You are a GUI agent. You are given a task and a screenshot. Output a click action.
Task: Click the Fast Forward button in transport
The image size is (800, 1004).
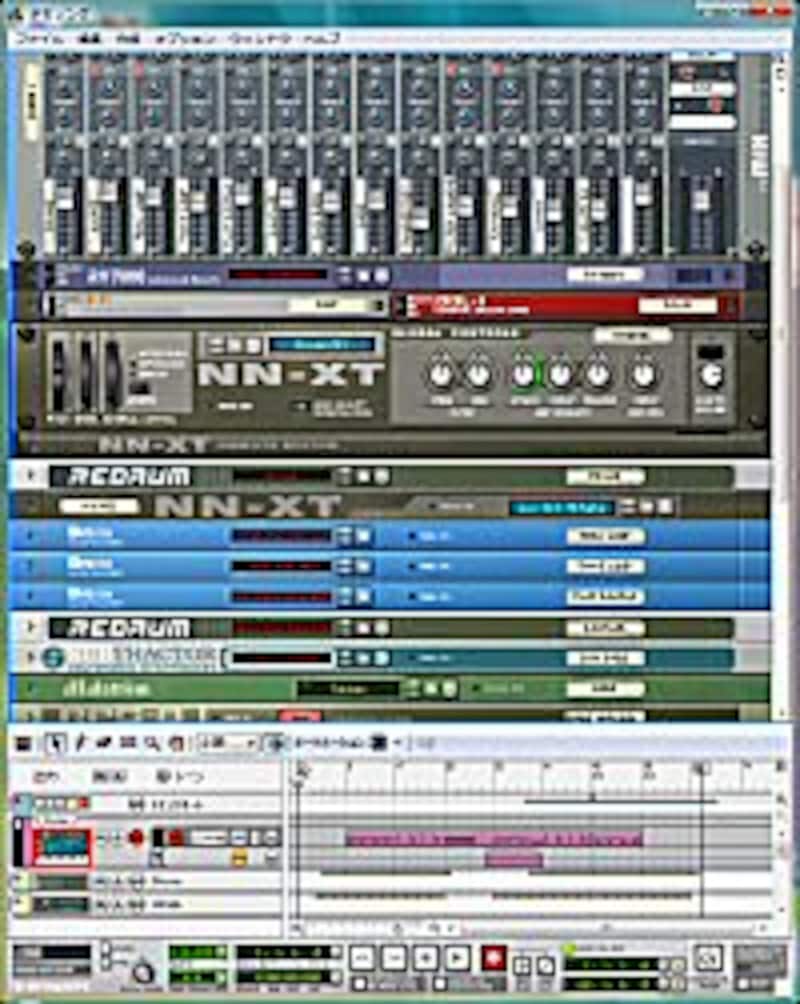click(x=393, y=958)
